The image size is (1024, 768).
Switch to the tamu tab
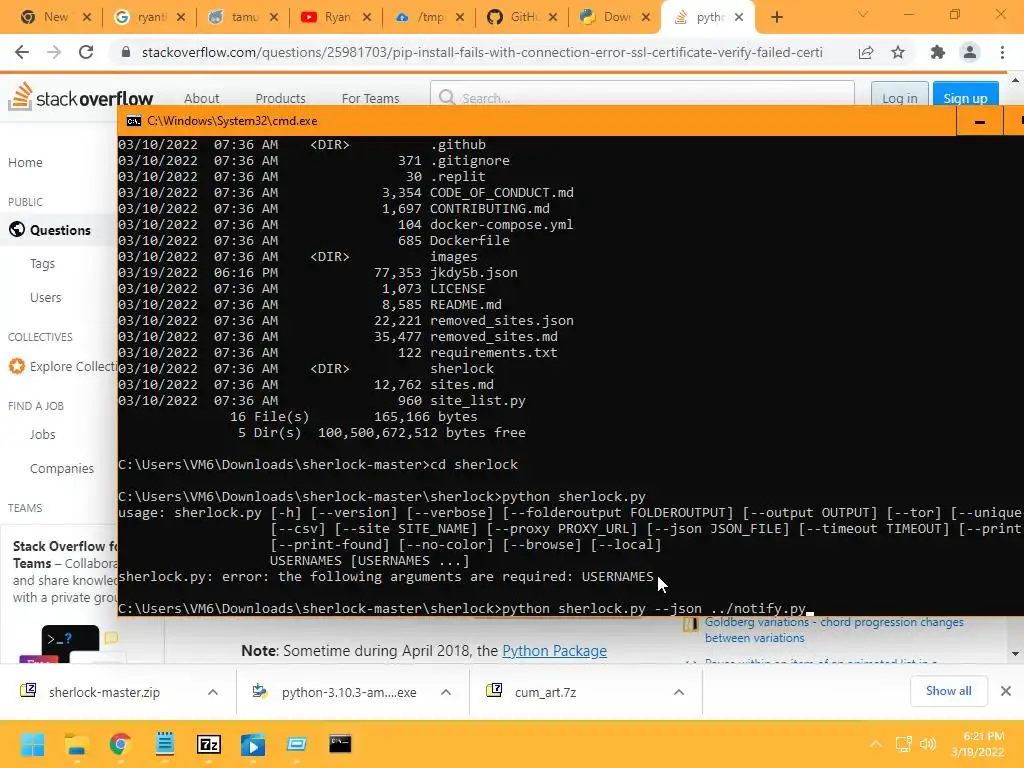(x=244, y=18)
